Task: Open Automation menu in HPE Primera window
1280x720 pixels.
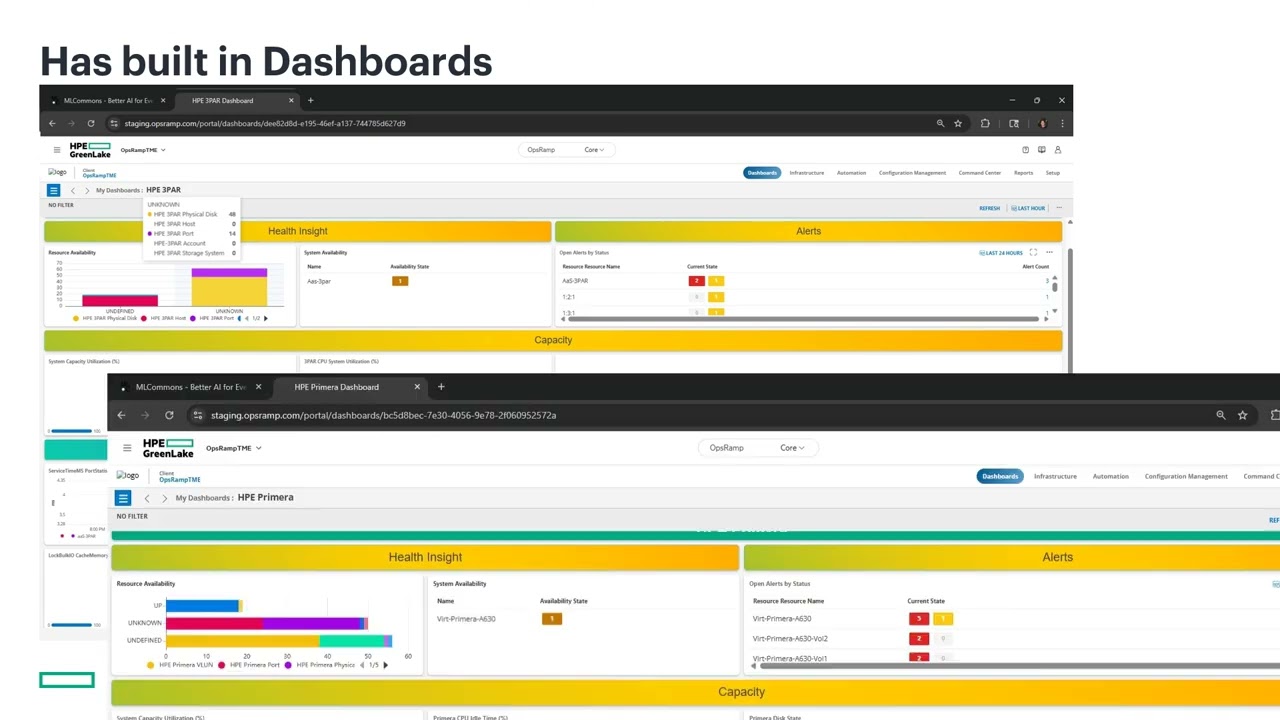Action: tap(1110, 476)
